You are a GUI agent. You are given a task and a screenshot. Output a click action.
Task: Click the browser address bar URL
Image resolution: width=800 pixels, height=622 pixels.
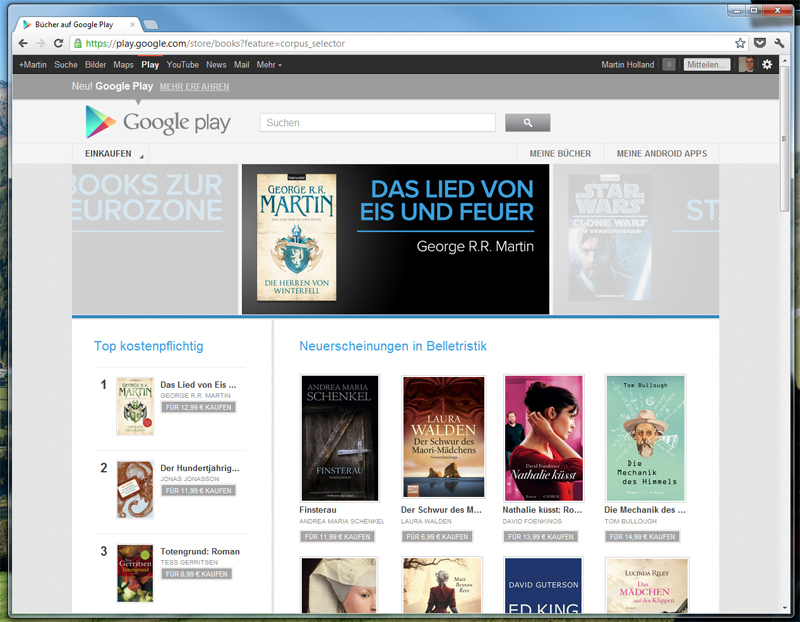coord(214,43)
